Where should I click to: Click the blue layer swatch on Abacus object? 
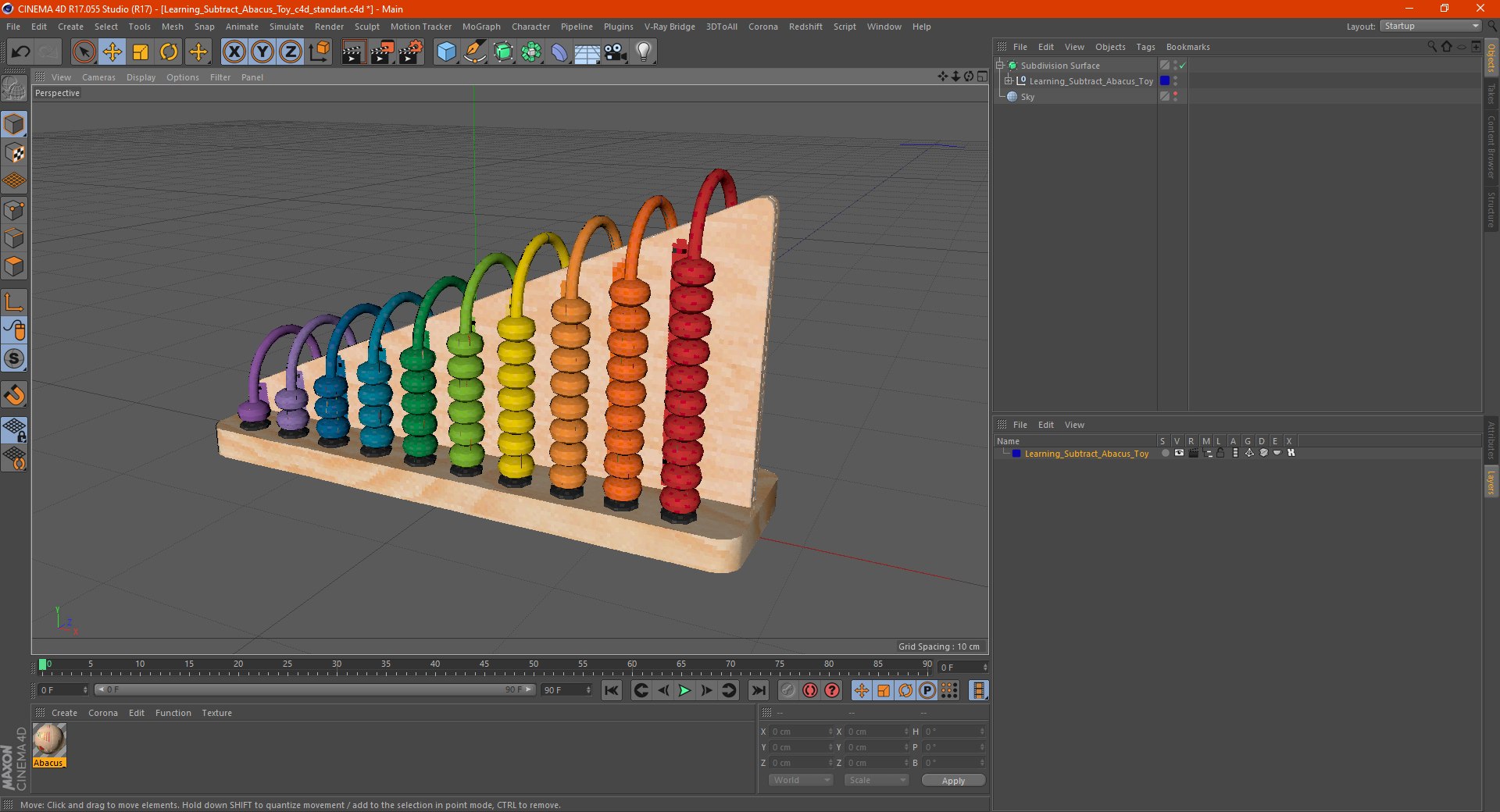[x=1164, y=80]
